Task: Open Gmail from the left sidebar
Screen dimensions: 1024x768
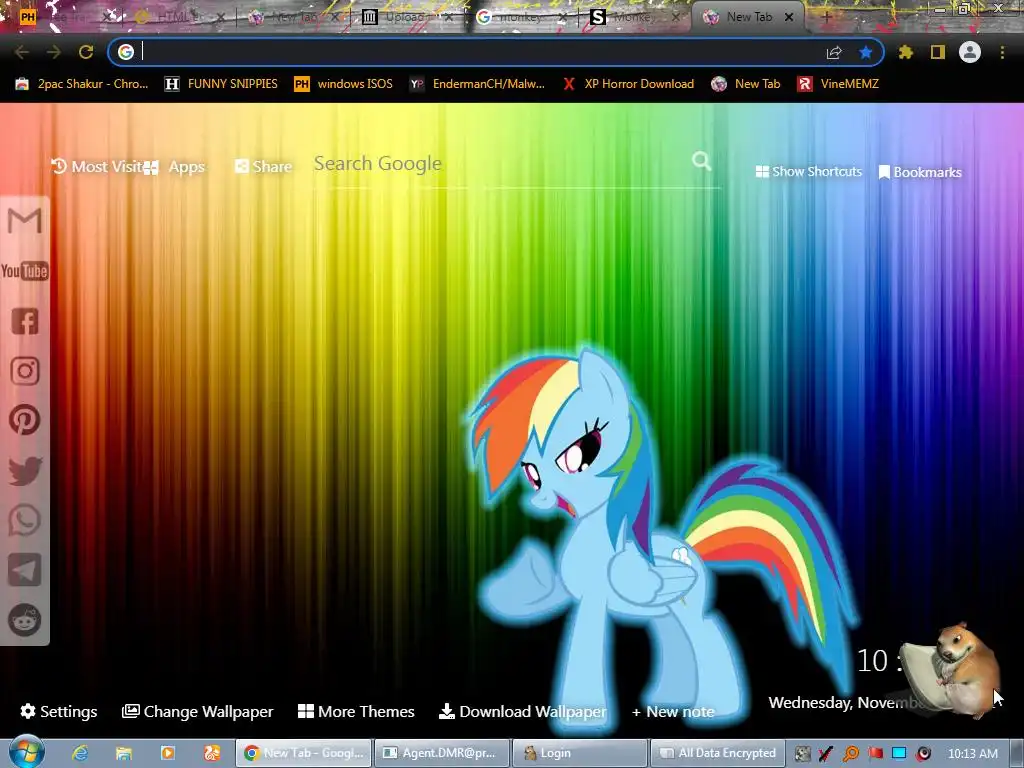Action: (25, 221)
